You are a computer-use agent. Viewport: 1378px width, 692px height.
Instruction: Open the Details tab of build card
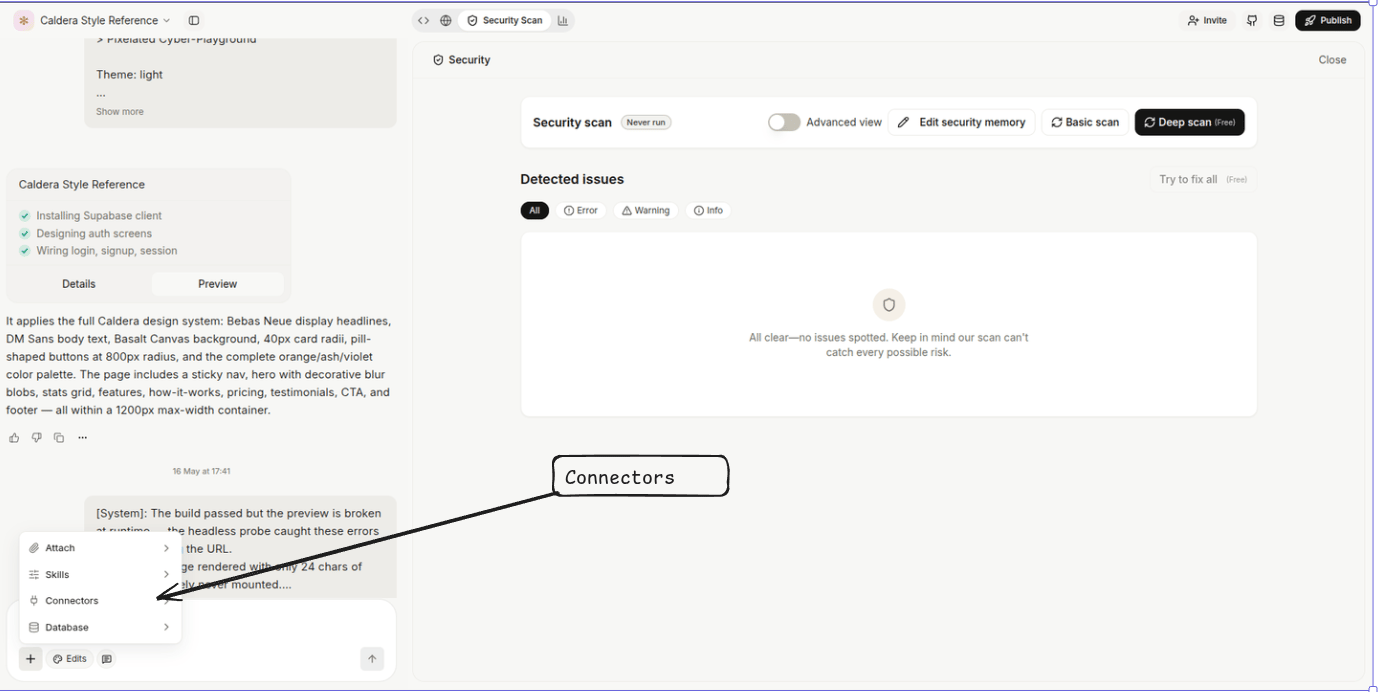click(79, 284)
